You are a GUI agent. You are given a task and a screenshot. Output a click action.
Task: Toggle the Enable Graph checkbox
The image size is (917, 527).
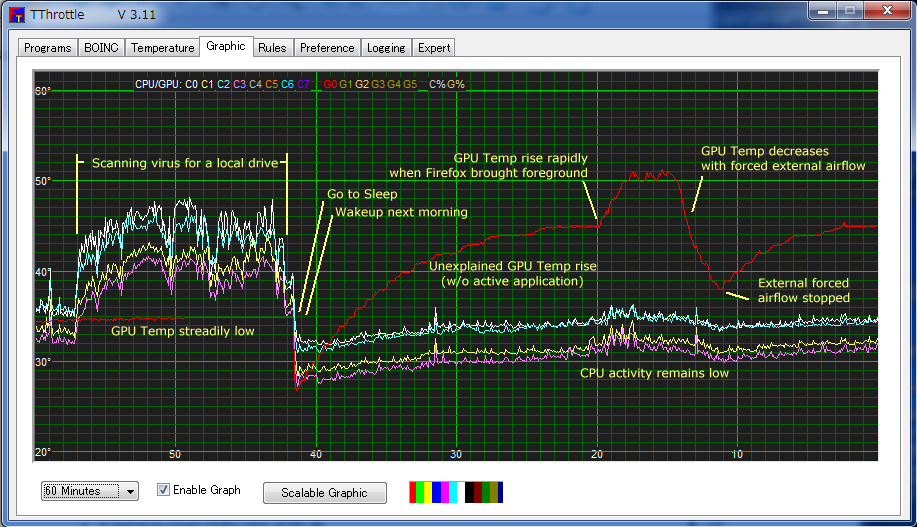tap(163, 490)
